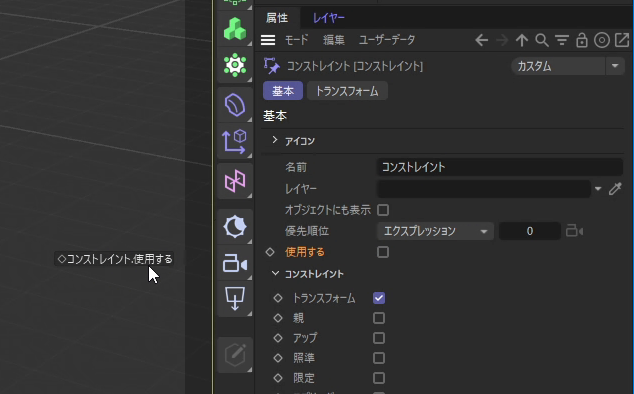
Task: Go up one level with up arrow
Action: 522,40
